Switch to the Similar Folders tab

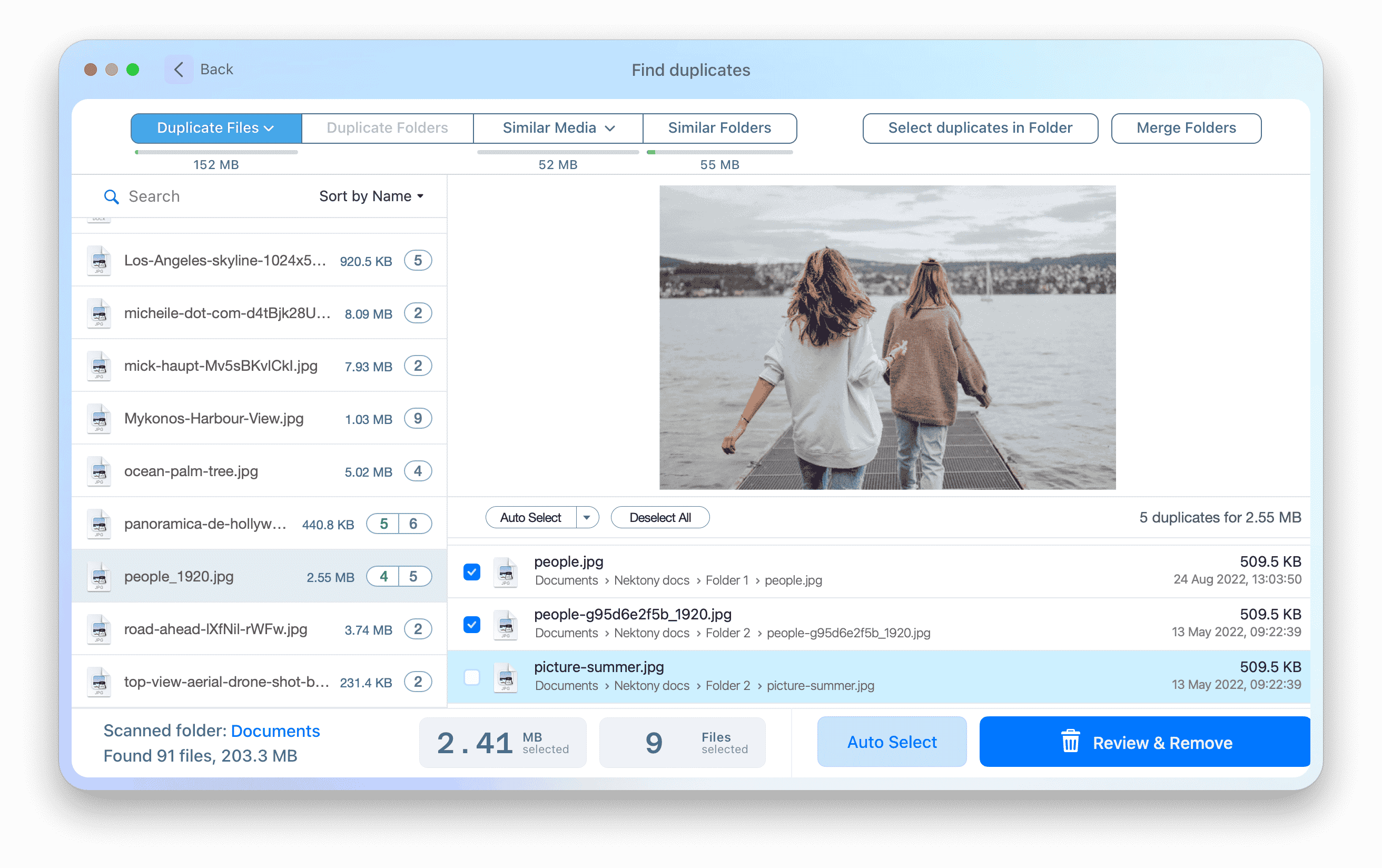[718, 127]
